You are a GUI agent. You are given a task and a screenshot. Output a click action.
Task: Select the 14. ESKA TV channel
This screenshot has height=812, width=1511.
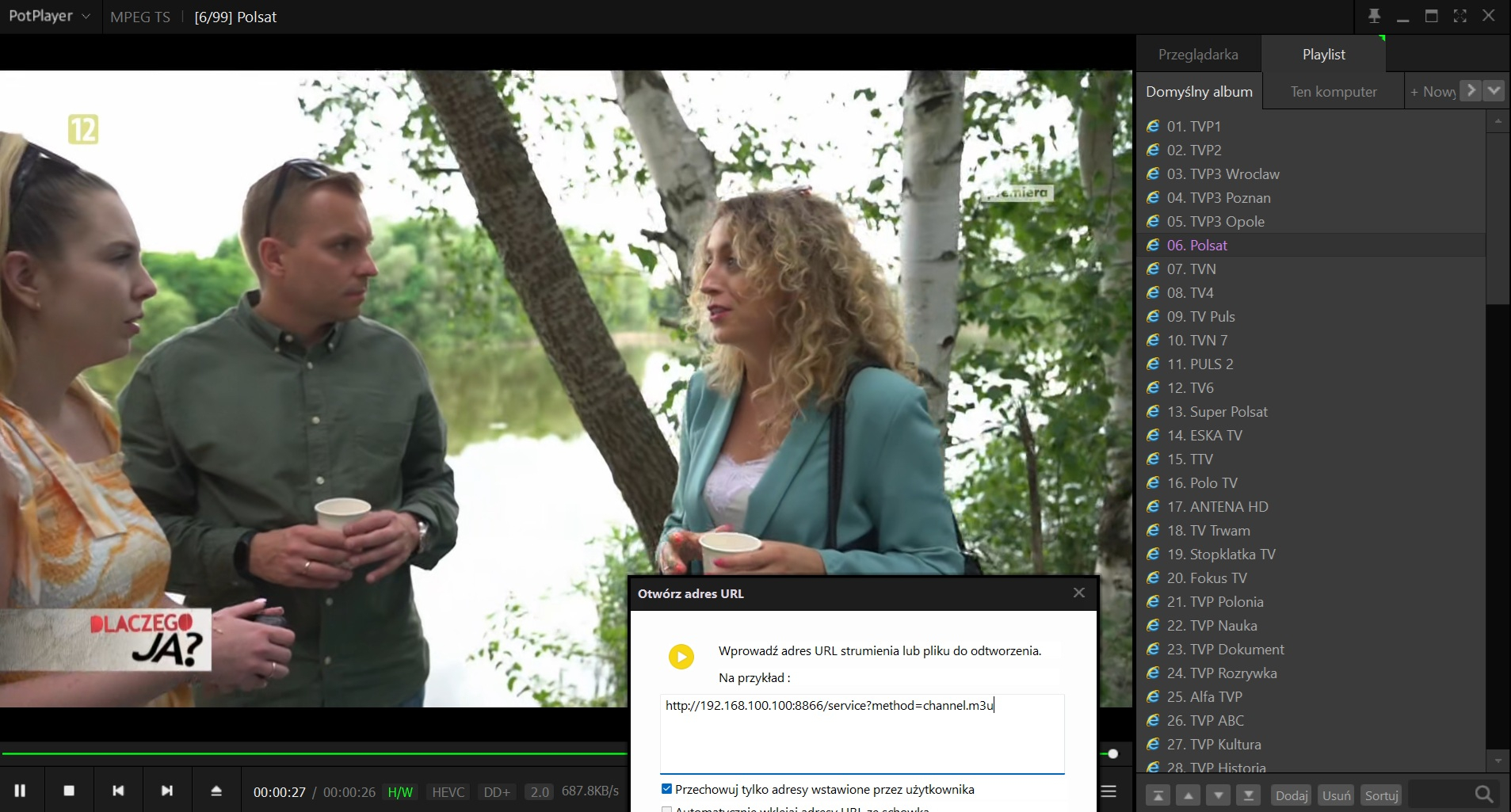[x=1311, y=435]
